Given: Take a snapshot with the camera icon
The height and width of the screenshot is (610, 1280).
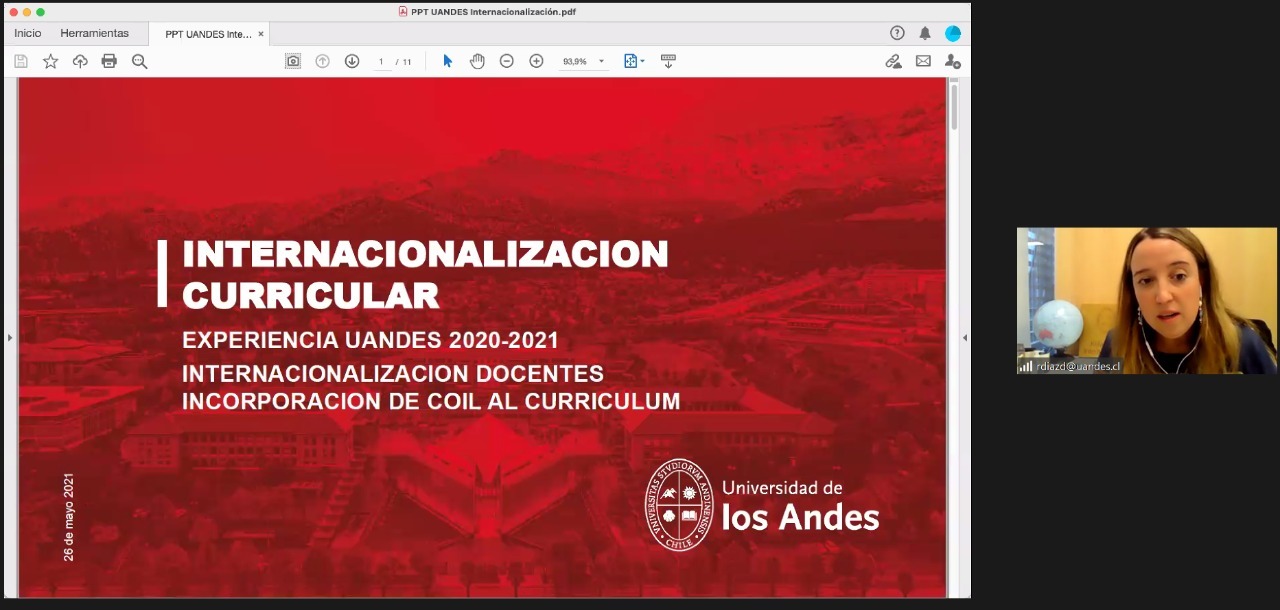Looking at the screenshot, I should tap(293, 61).
